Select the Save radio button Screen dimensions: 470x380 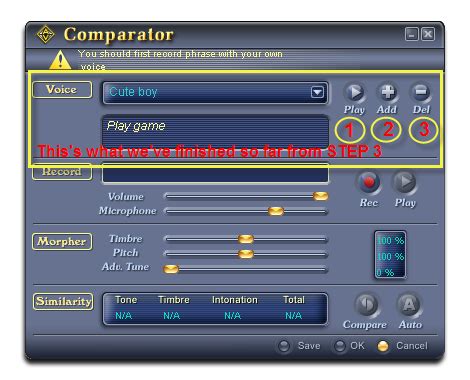[284, 346]
